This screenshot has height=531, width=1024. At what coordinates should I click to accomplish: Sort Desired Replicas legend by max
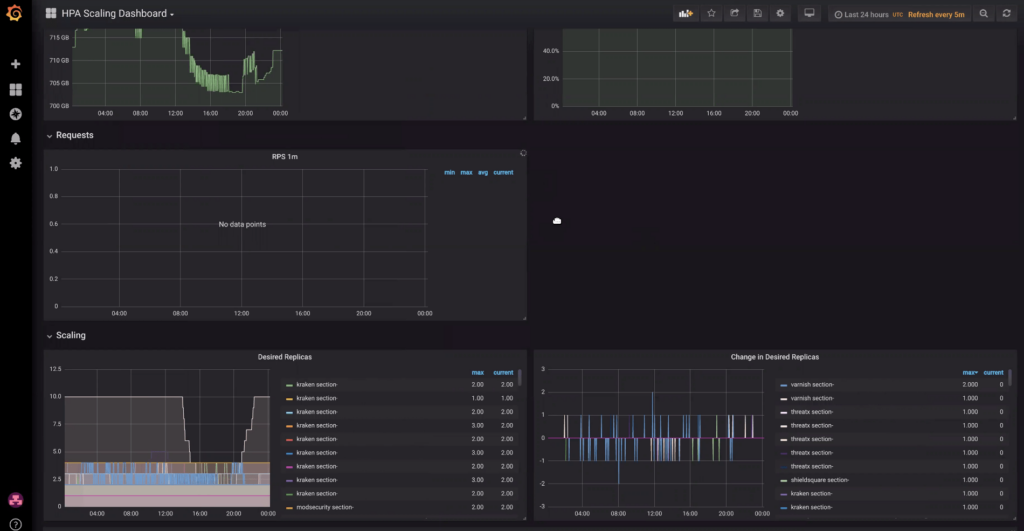(x=477, y=373)
